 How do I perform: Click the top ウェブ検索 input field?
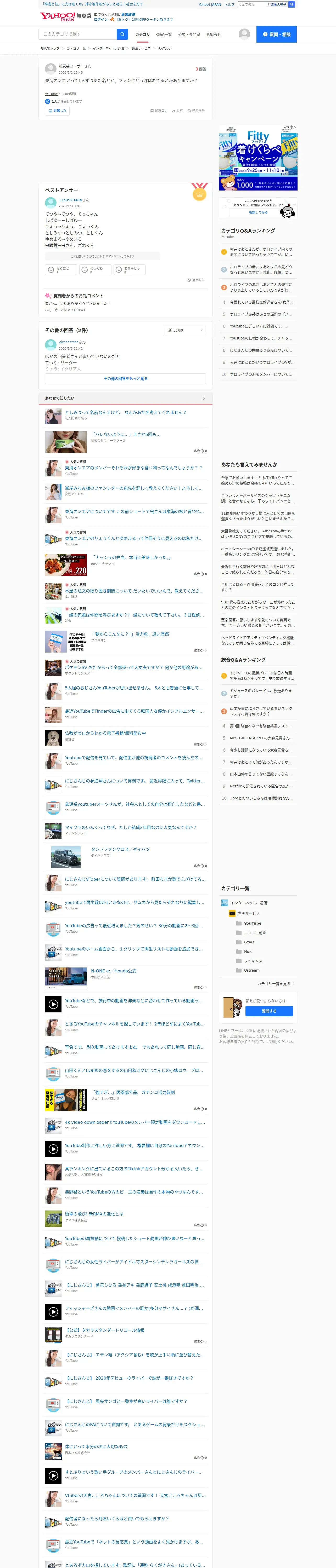click(252, 4)
